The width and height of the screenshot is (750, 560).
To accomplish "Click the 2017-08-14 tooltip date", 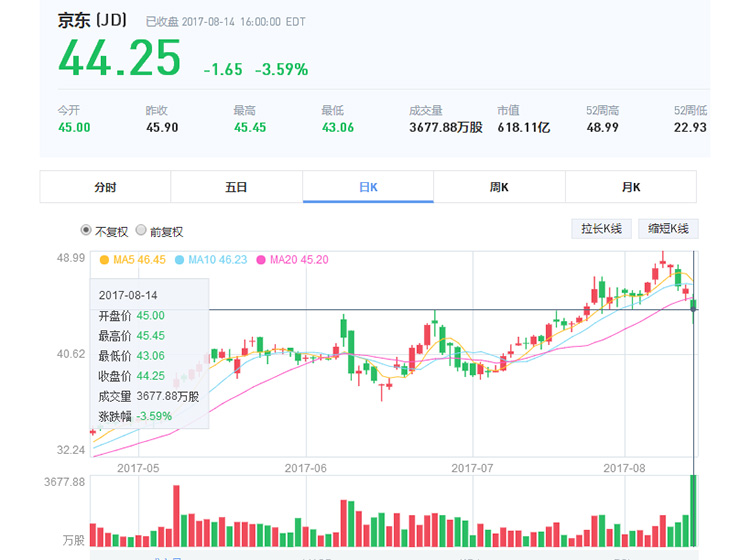I will tap(128, 296).
